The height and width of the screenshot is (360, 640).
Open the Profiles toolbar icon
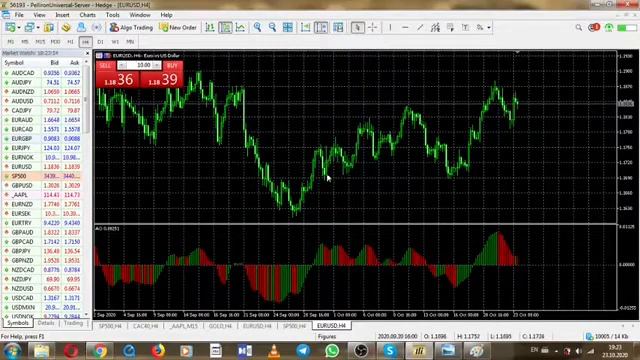tap(29, 27)
